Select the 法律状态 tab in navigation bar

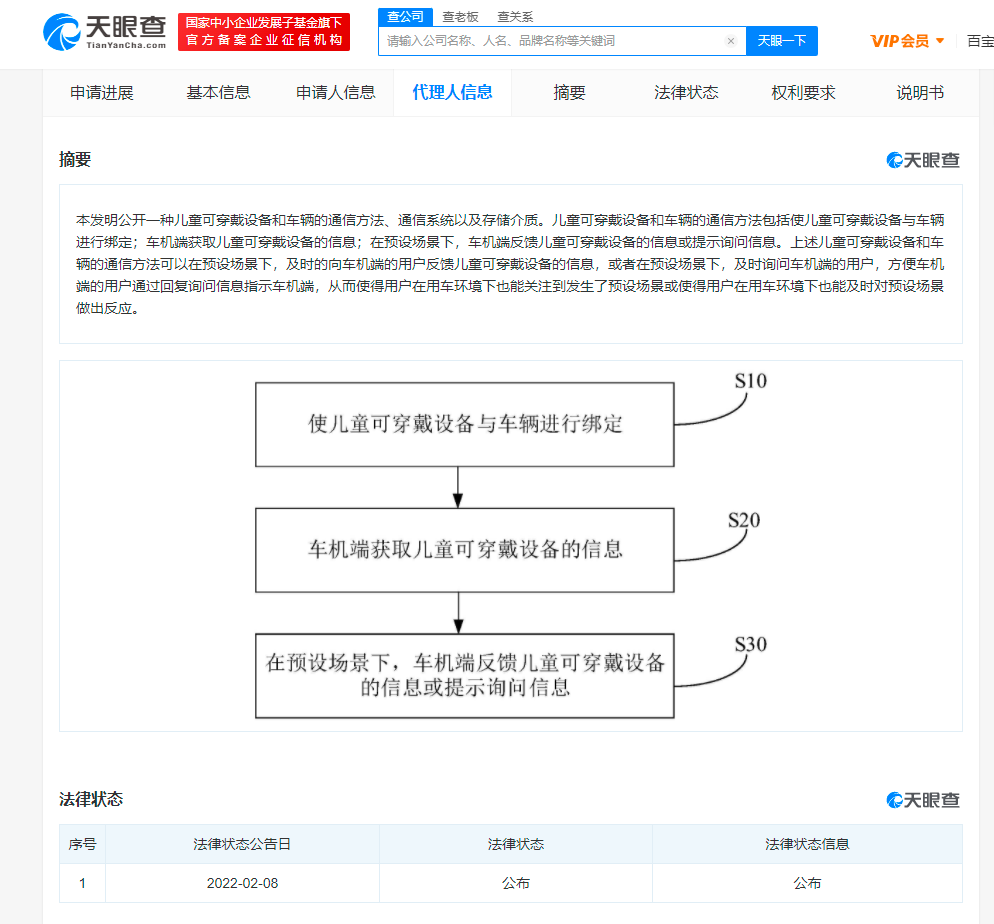tap(685, 91)
